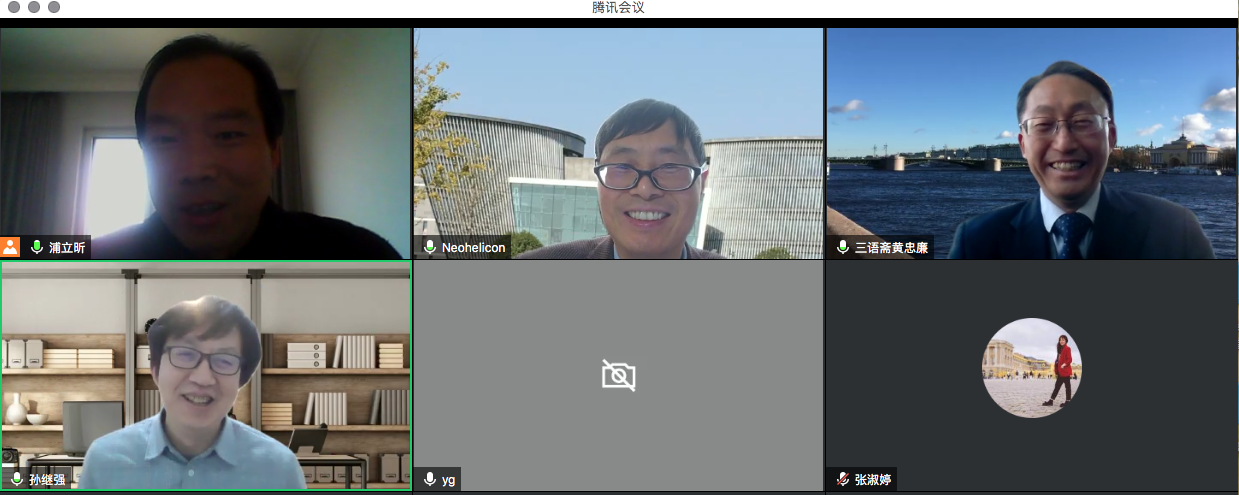Select the name label 三语斋黄忠廉
The image size is (1239, 495).
pos(891,247)
